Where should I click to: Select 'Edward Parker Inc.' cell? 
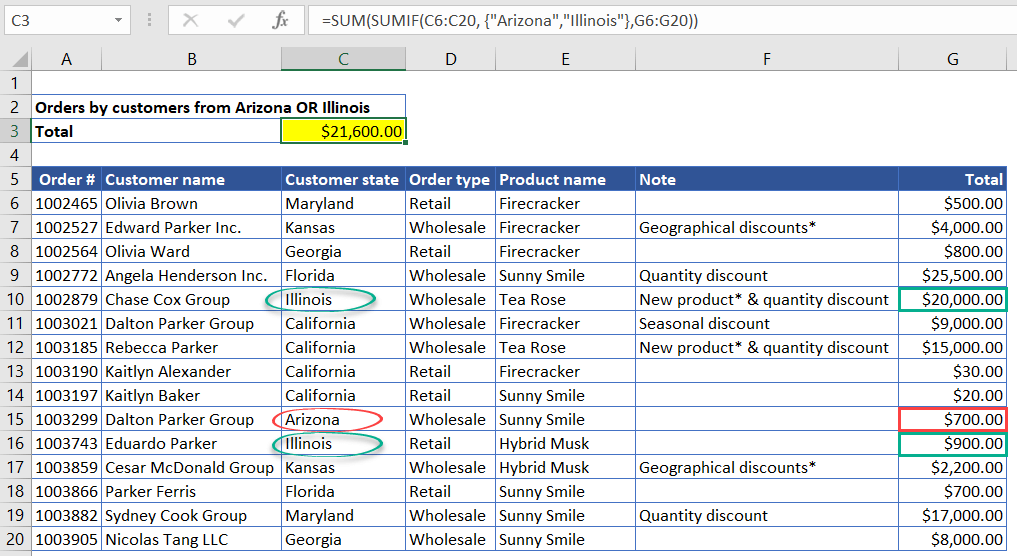(191, 228)
